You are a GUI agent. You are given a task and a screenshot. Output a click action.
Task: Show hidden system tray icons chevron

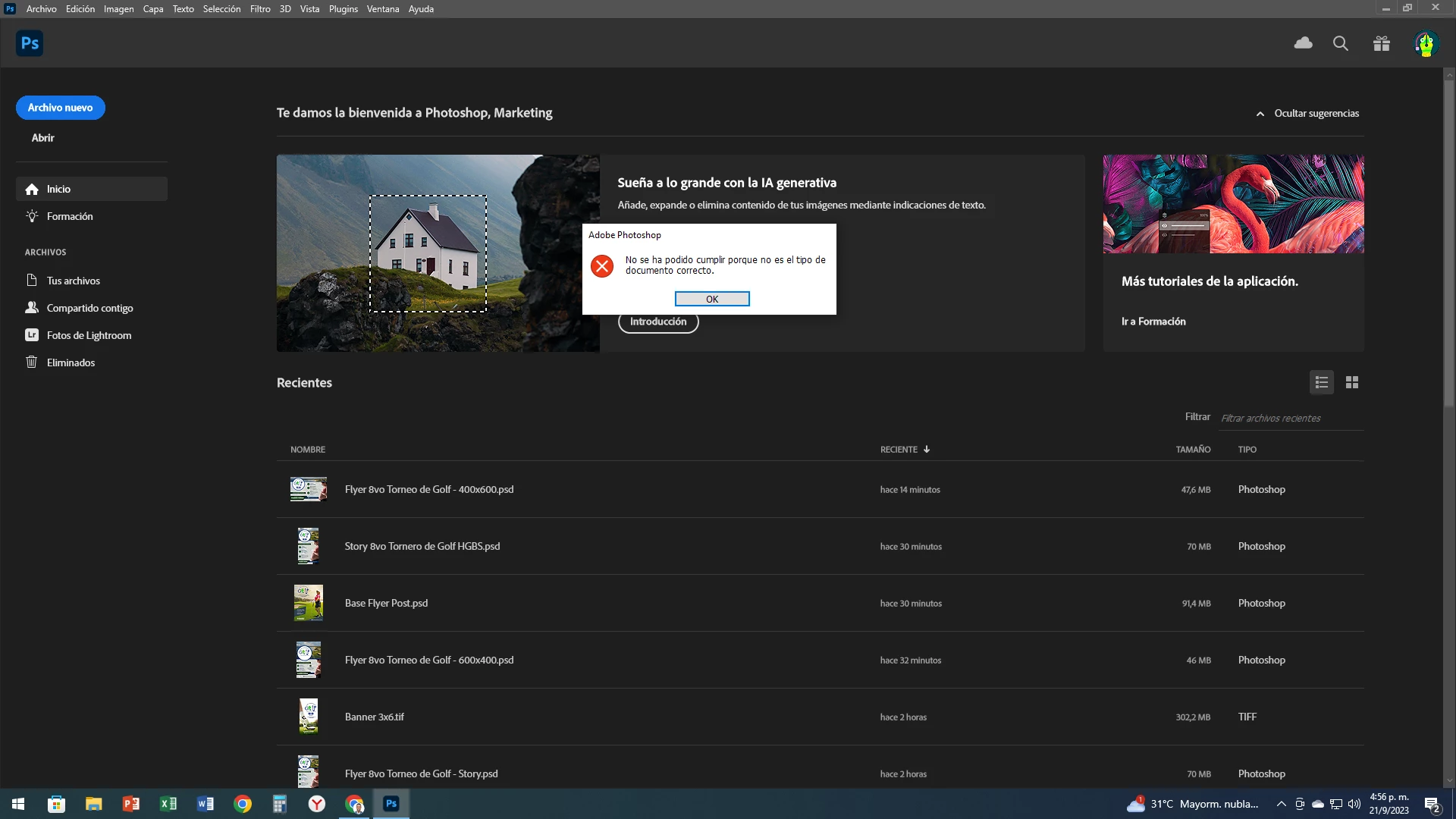1281,804
